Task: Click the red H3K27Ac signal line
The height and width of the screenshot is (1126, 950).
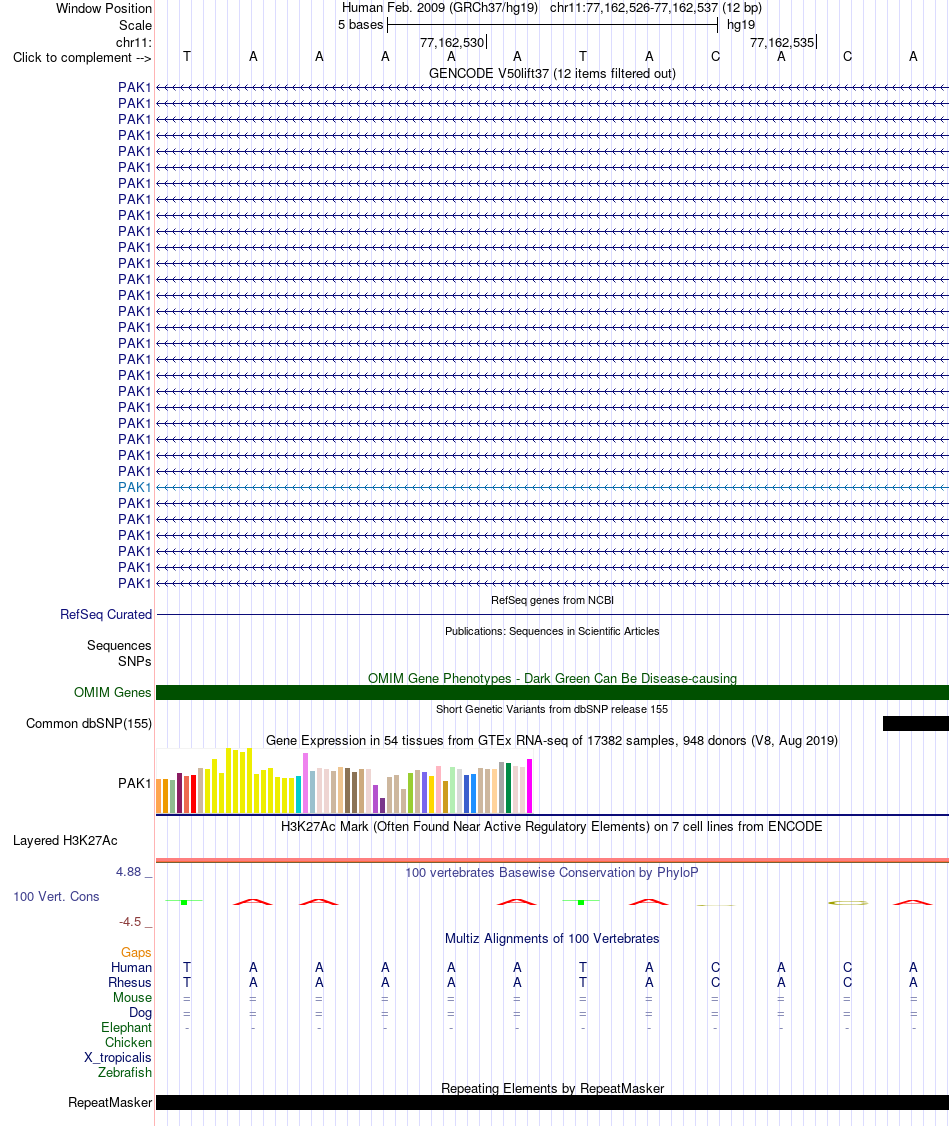Action: (x=552, y=860)
